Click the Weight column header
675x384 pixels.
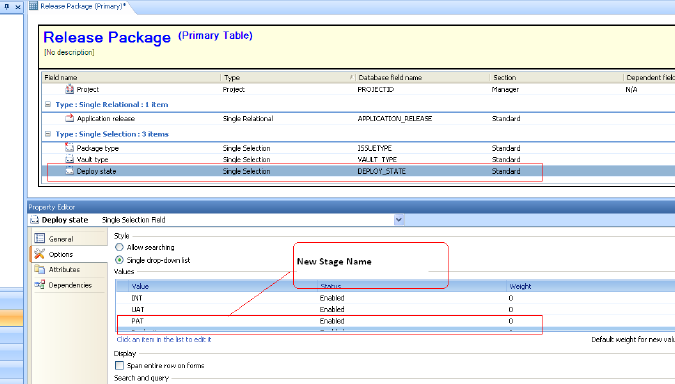tap(591, 286)
